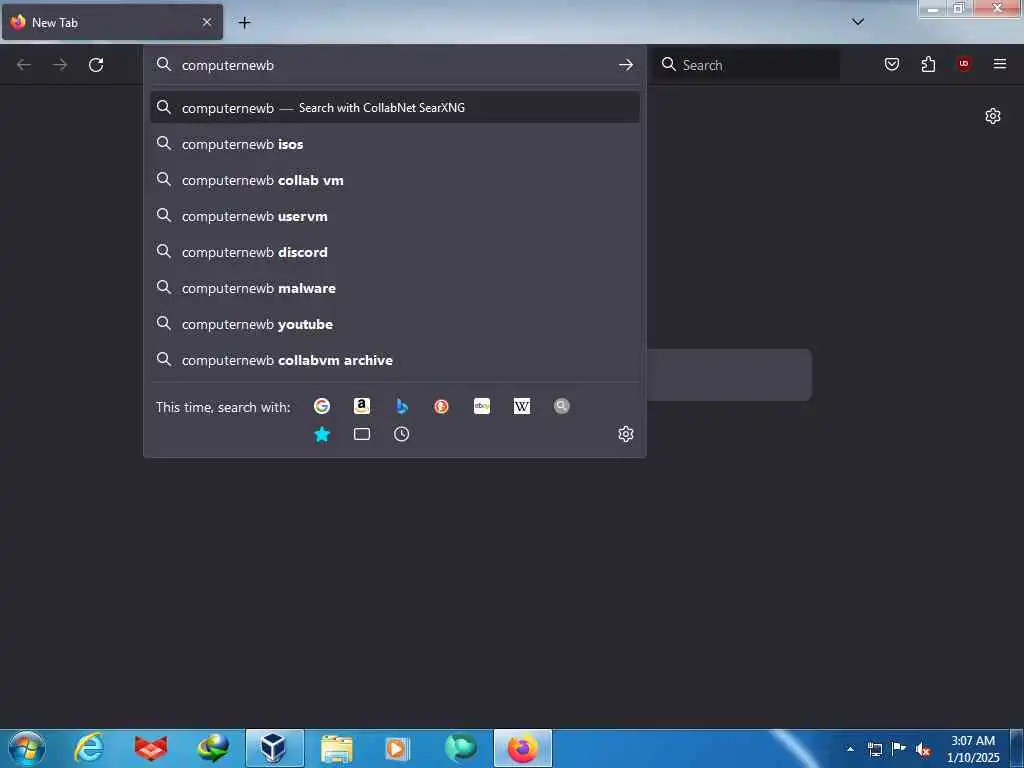Screen dimensions: 1024x768
Task: Open Internet Download Manager globe taskbar icon
Action: coord(213,748)
